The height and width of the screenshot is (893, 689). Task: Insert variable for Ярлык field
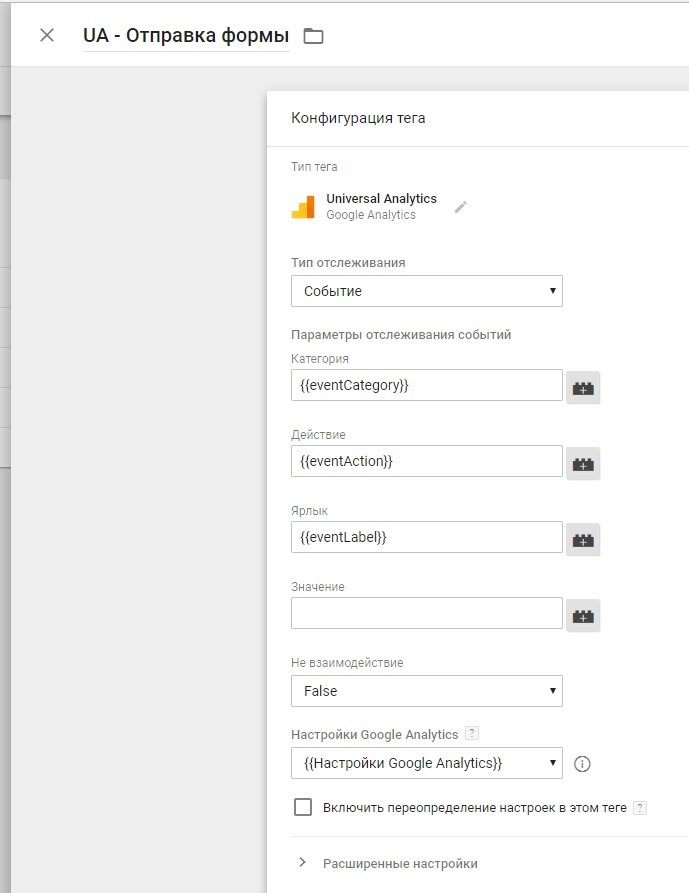point(583,540)
